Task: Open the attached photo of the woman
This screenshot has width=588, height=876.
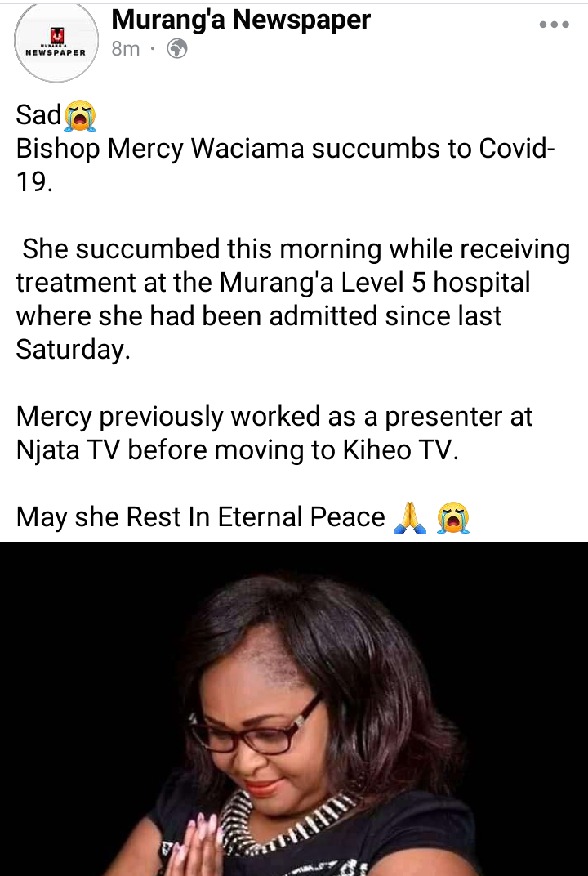Action: click(294, 709)
